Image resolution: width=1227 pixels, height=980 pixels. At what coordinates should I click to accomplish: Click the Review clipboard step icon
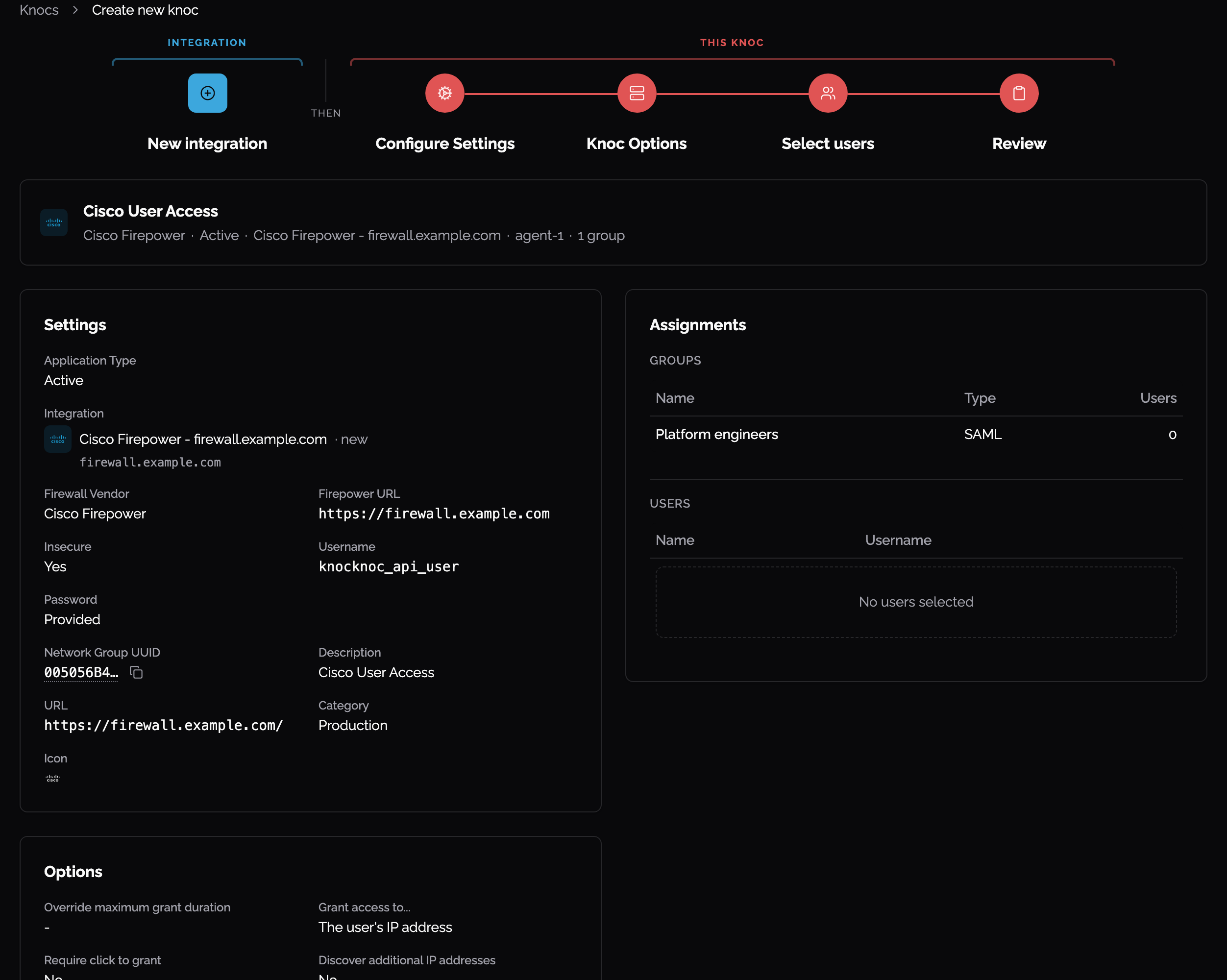tap(1019, 93)
